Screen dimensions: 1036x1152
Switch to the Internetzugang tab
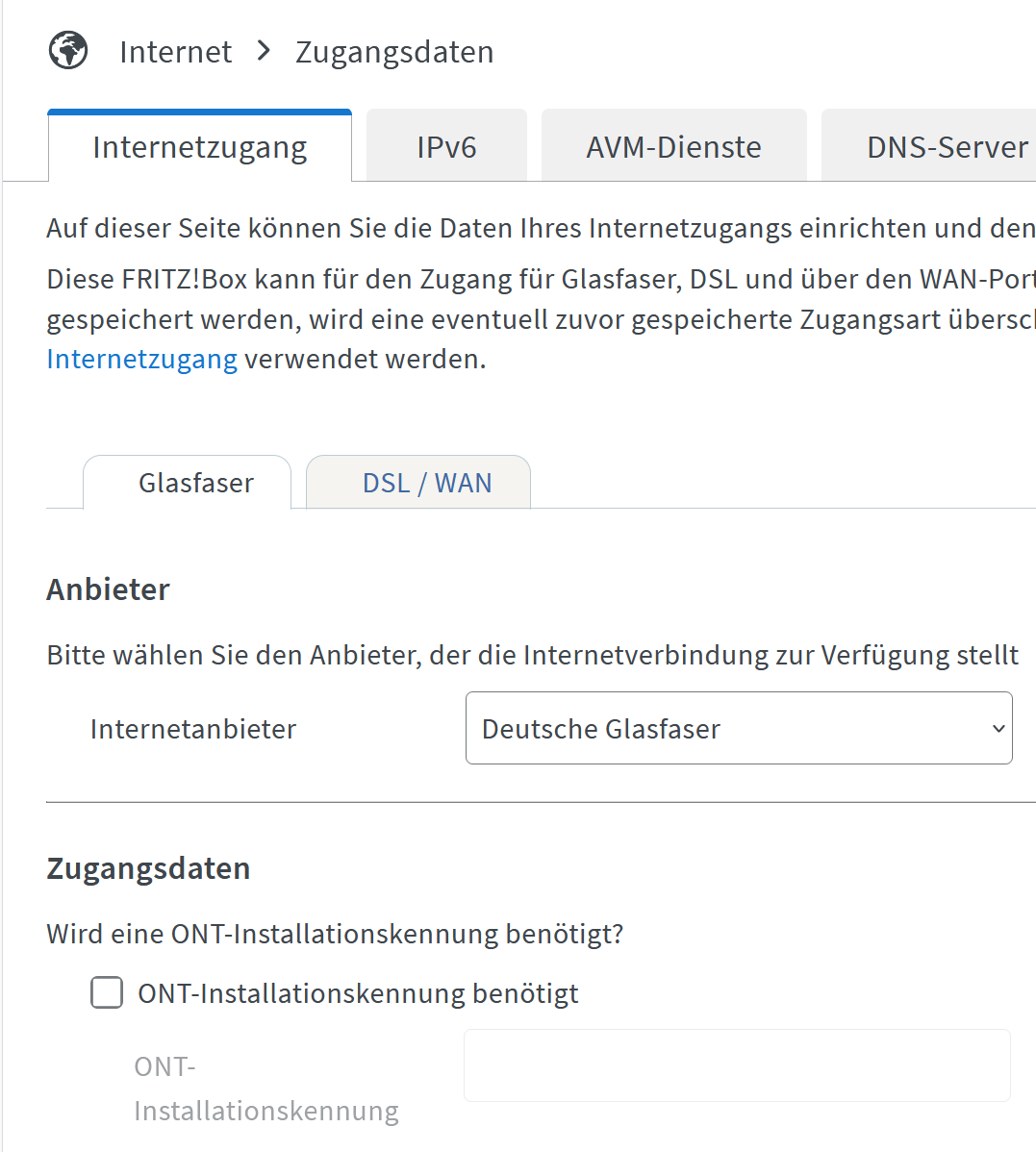(x=200, y=145)
